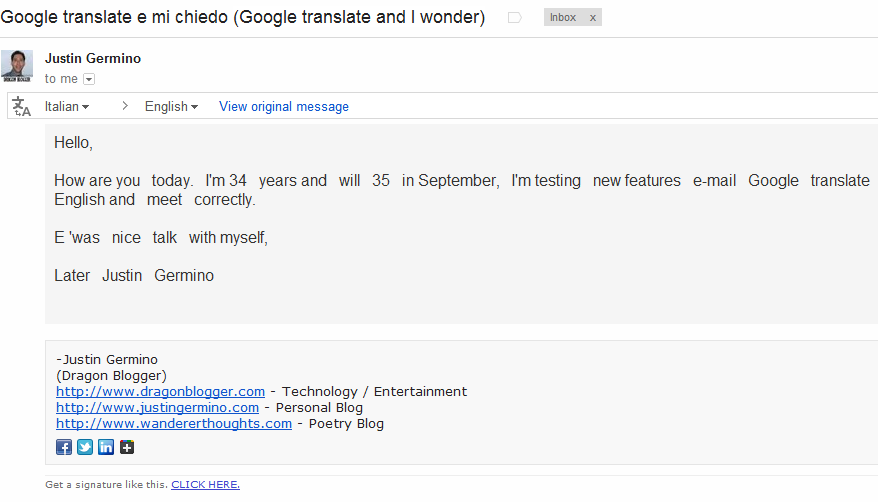Open the Italian source language dropdown

tap(67, 106)
